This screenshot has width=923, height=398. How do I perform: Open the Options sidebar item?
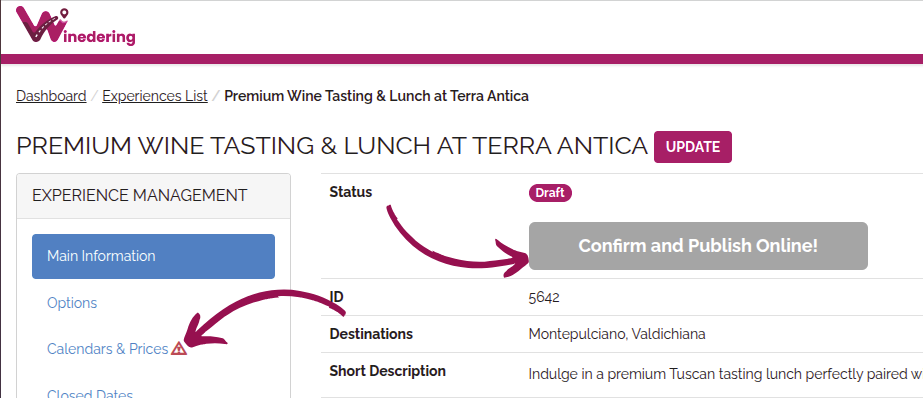(72, 303)
